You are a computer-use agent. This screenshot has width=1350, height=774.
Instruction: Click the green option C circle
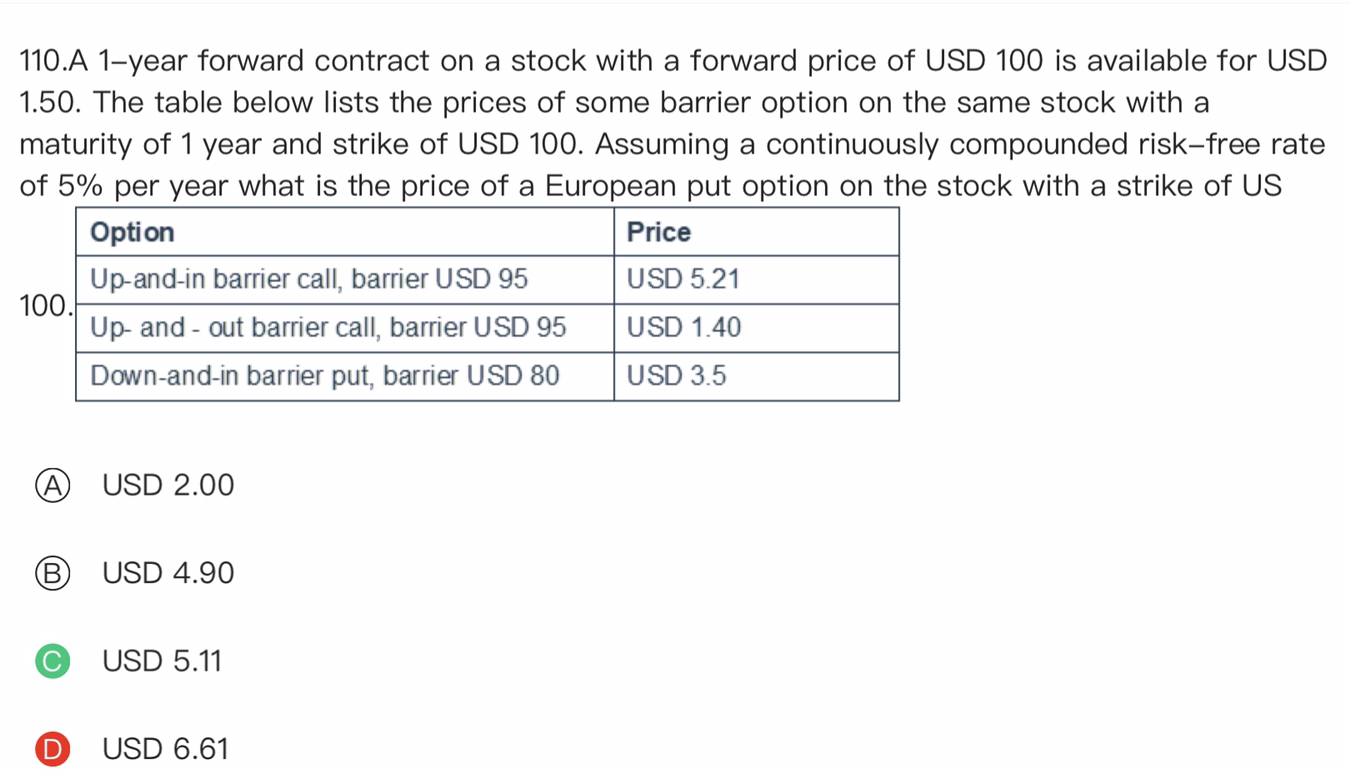point(51,662)
